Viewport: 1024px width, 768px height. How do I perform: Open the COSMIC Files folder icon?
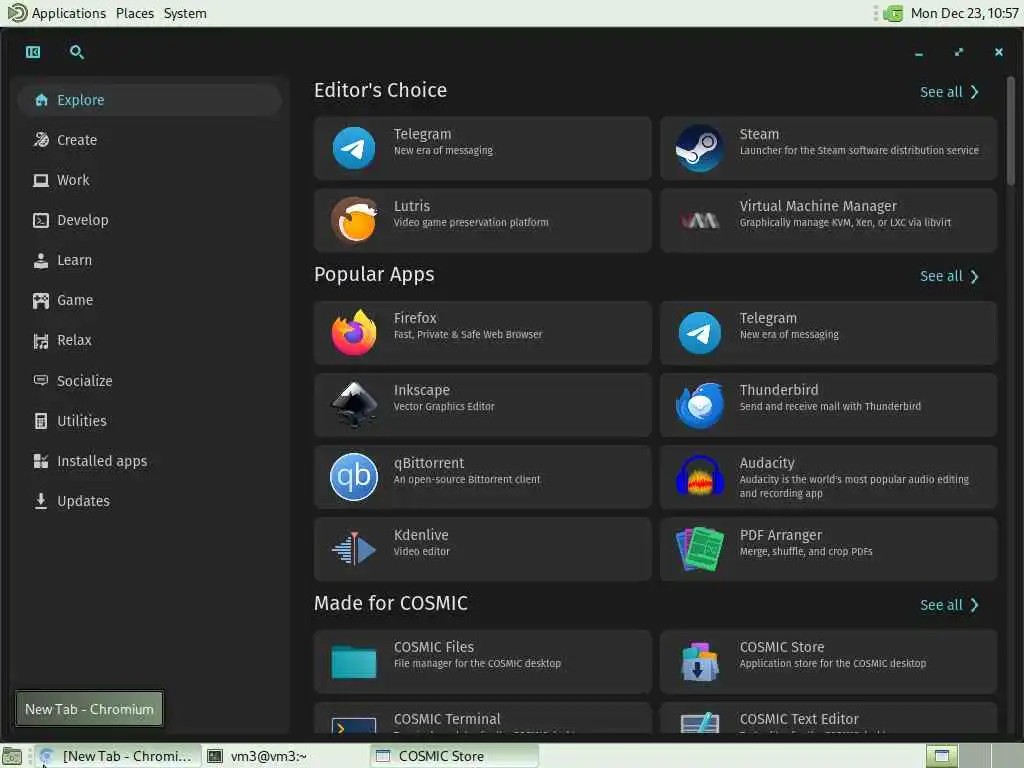click(354, 662)
